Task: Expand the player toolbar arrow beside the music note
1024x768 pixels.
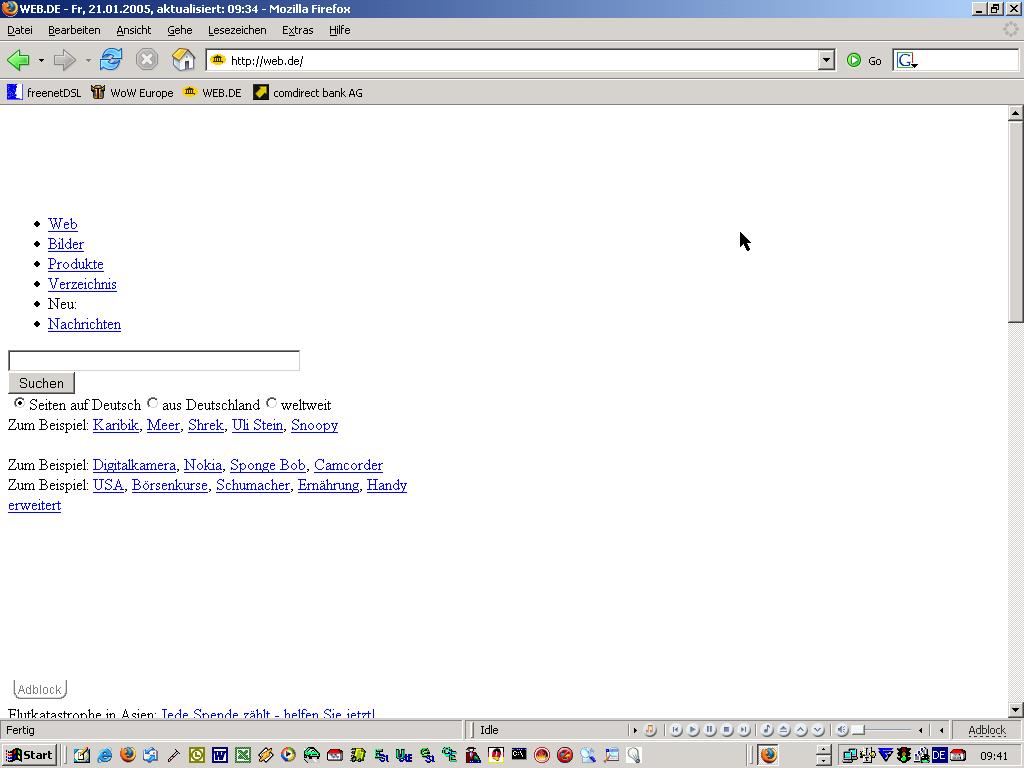Action: coord(635,730)
